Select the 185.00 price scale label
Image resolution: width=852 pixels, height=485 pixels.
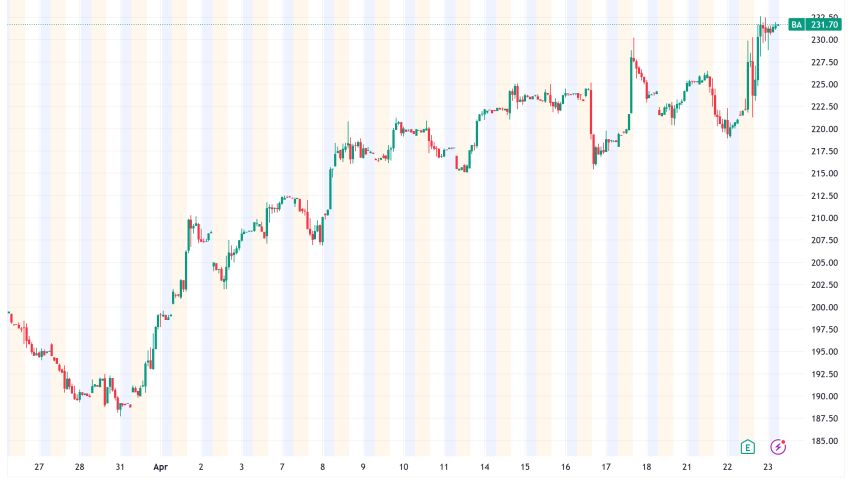coord(825,441)
